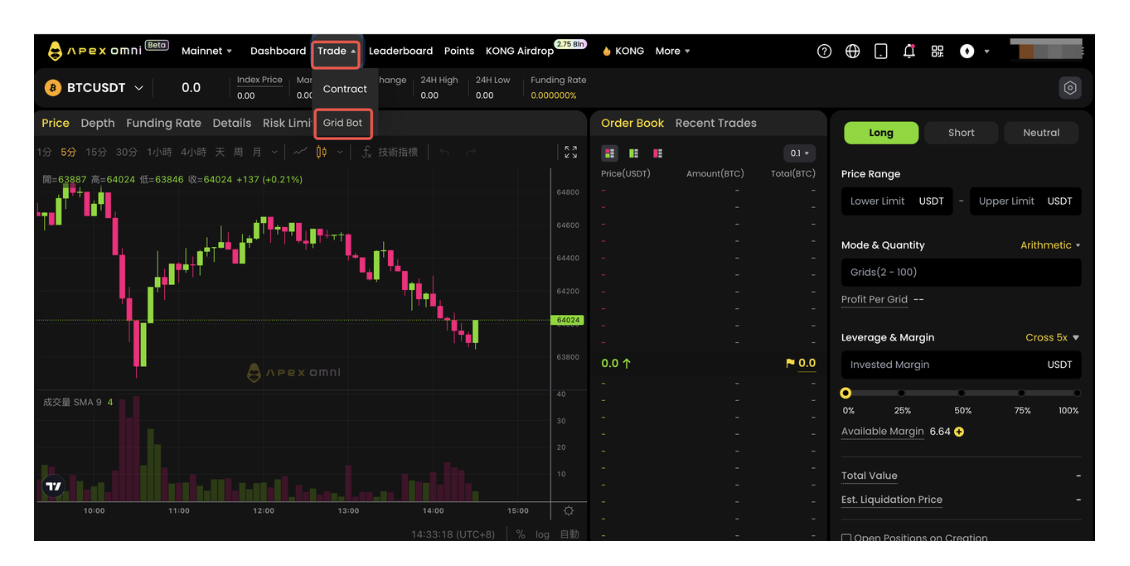Show buy-only order book view
This screenshot has width=1130, height=566.
633,154
